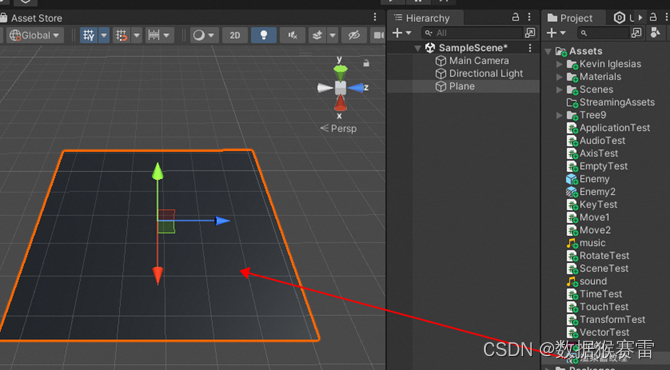Lock the Project panel
Viewport: 670px width, 370px height.
653,17
